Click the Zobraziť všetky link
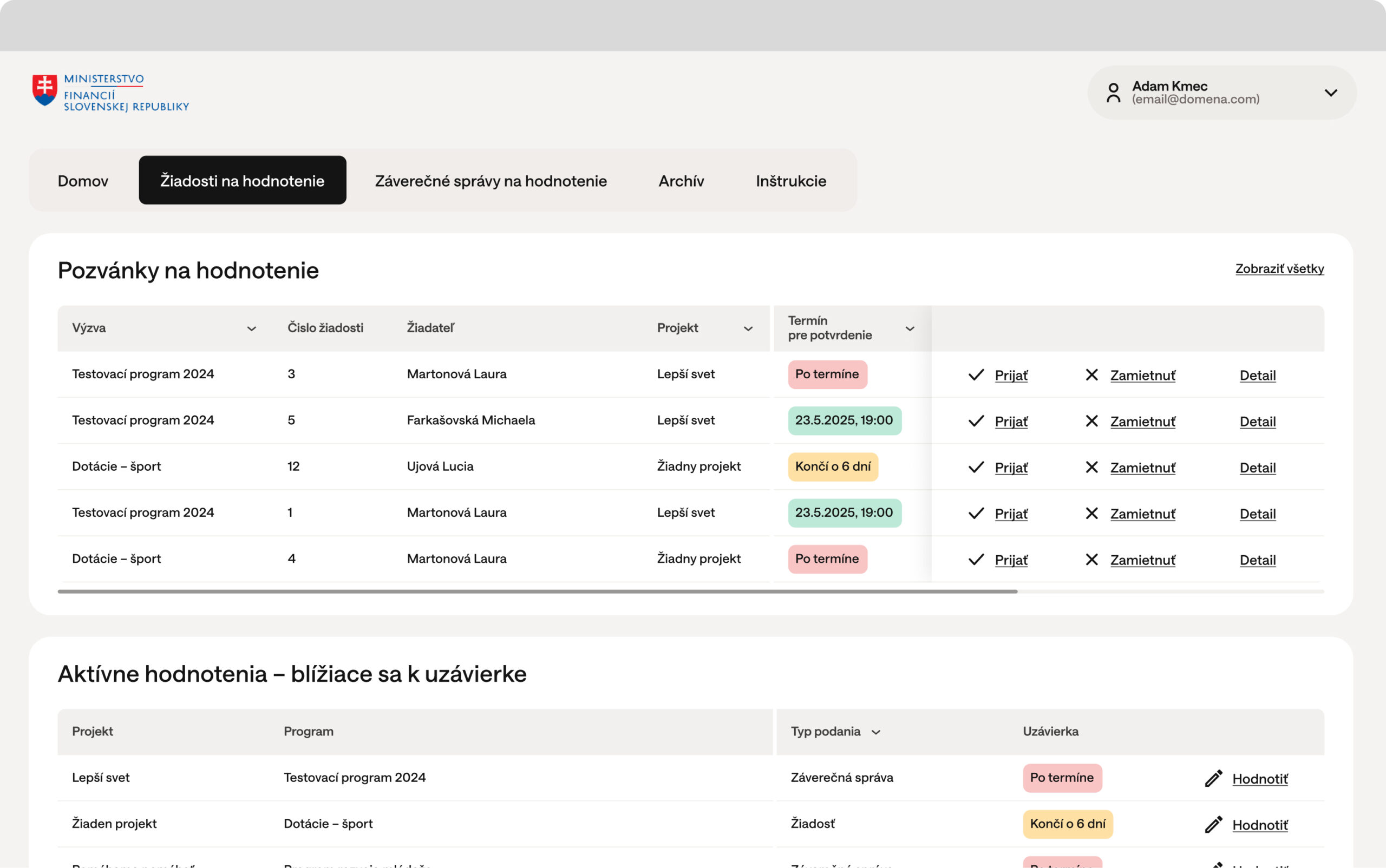 (x=1280, y=268)
